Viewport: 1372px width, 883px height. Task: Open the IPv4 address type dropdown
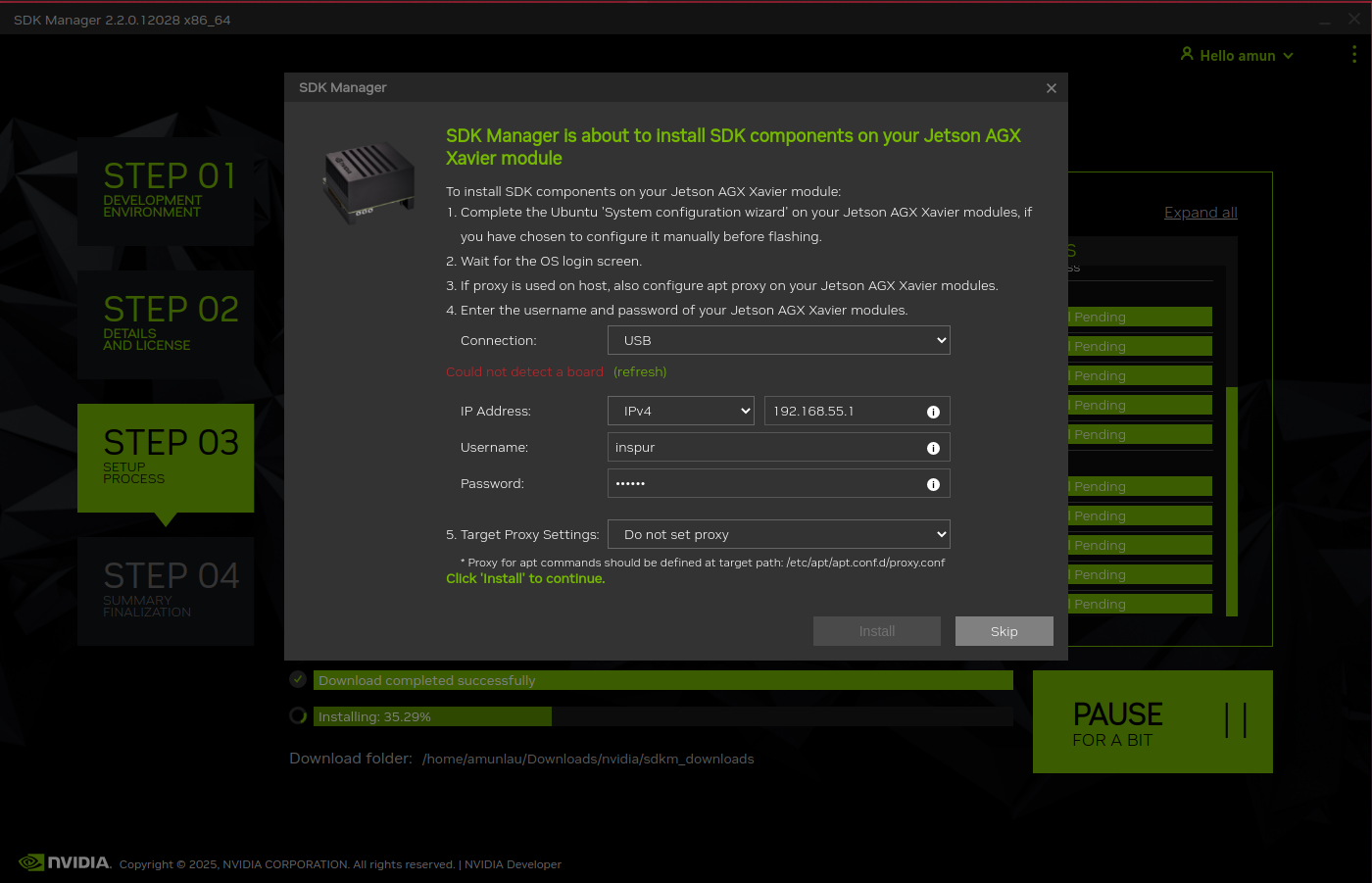coord(681,411)
